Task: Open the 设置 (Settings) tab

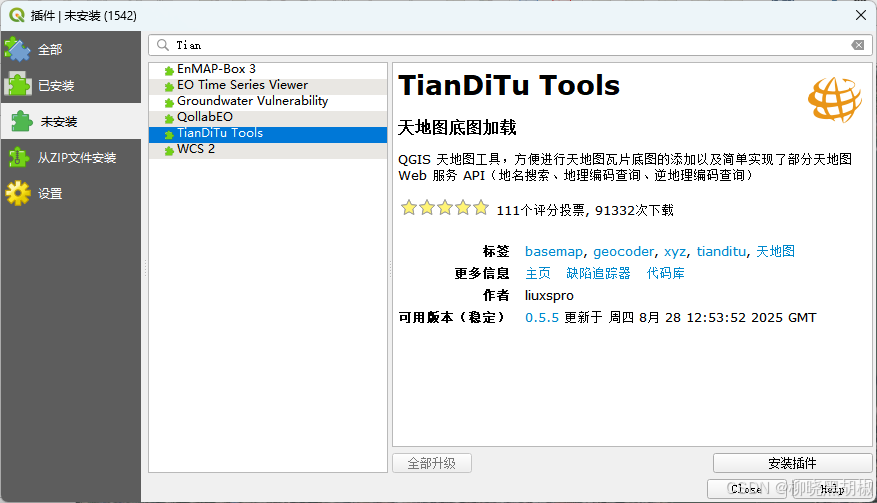Action: point(70,194)
